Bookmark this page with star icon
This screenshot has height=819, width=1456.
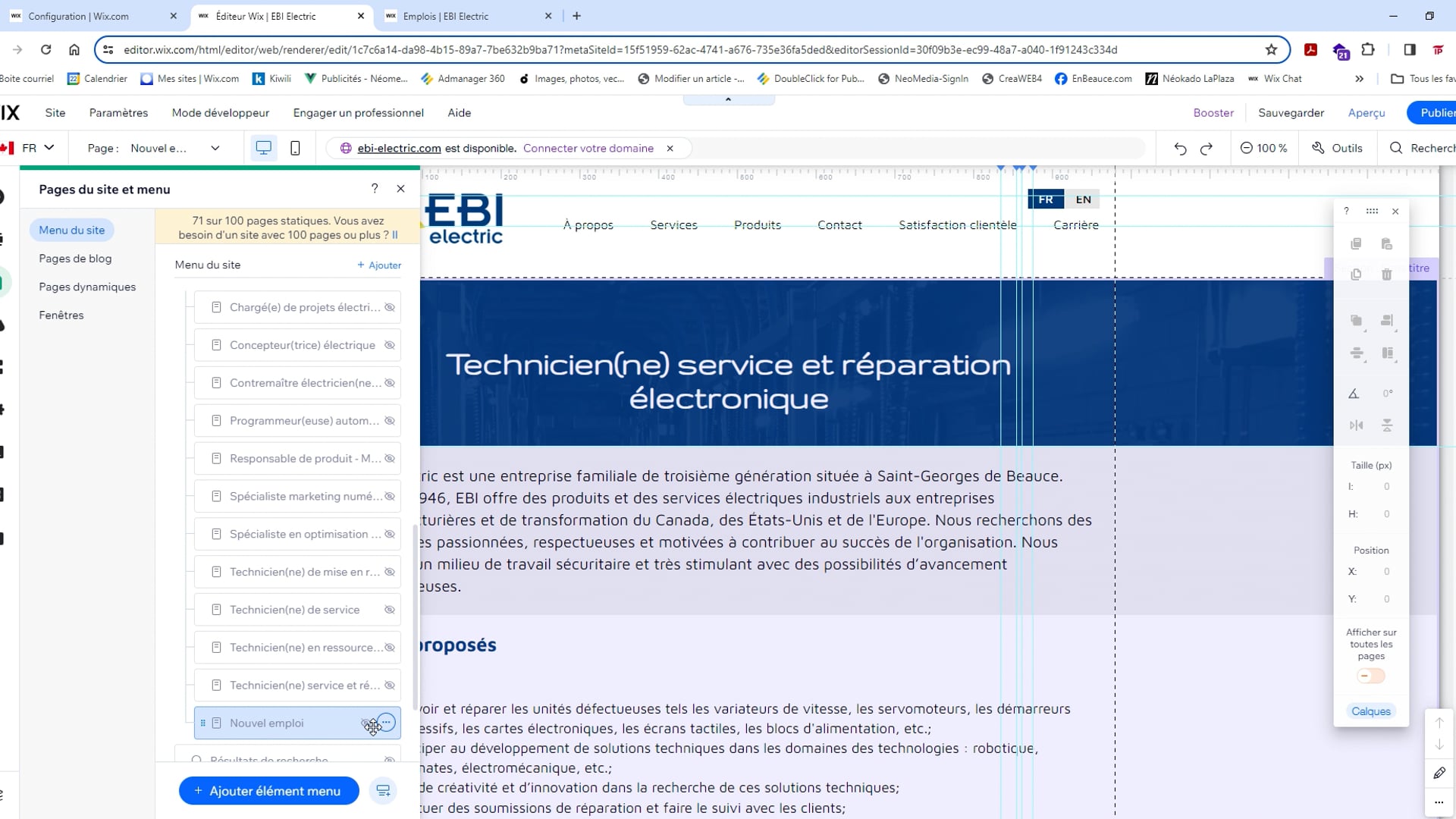click(x=1272, y=50)
